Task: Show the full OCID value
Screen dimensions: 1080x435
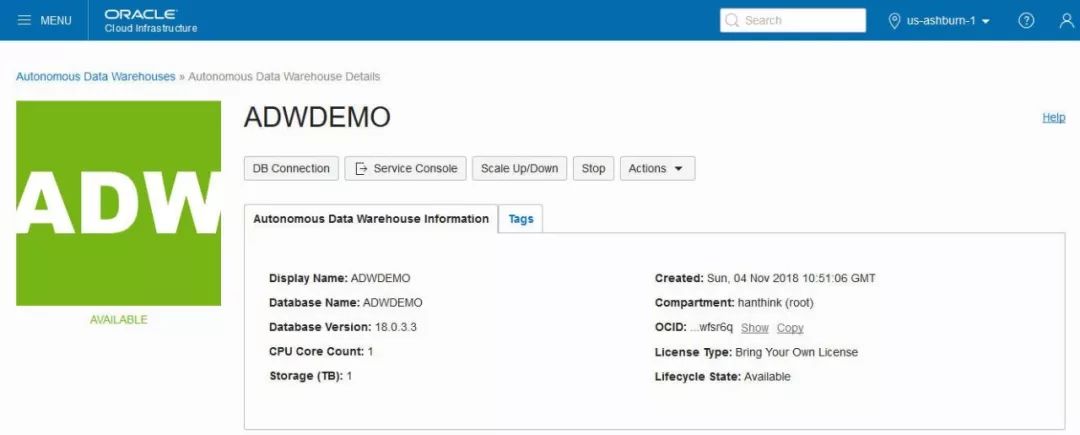Action: [755, 328]
